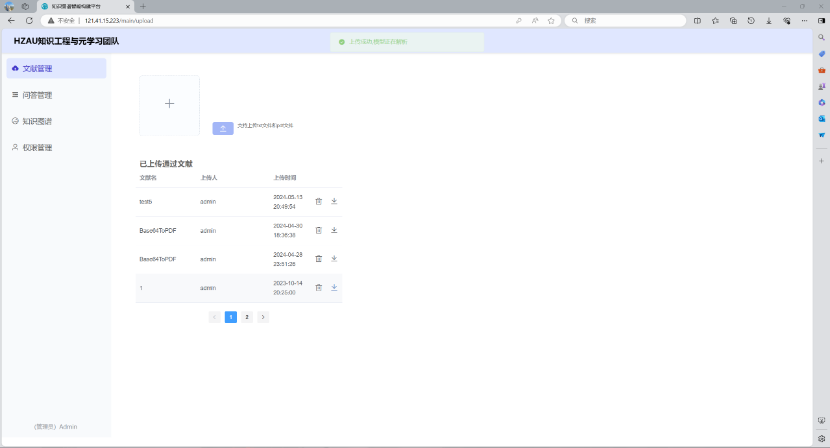830x448 pixels.
Task: Click the plus box to add file
Action: point(169,104)
